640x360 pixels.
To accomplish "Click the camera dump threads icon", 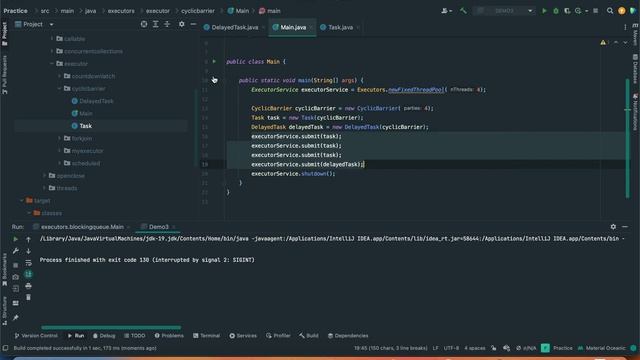I will tap(16, 277).
